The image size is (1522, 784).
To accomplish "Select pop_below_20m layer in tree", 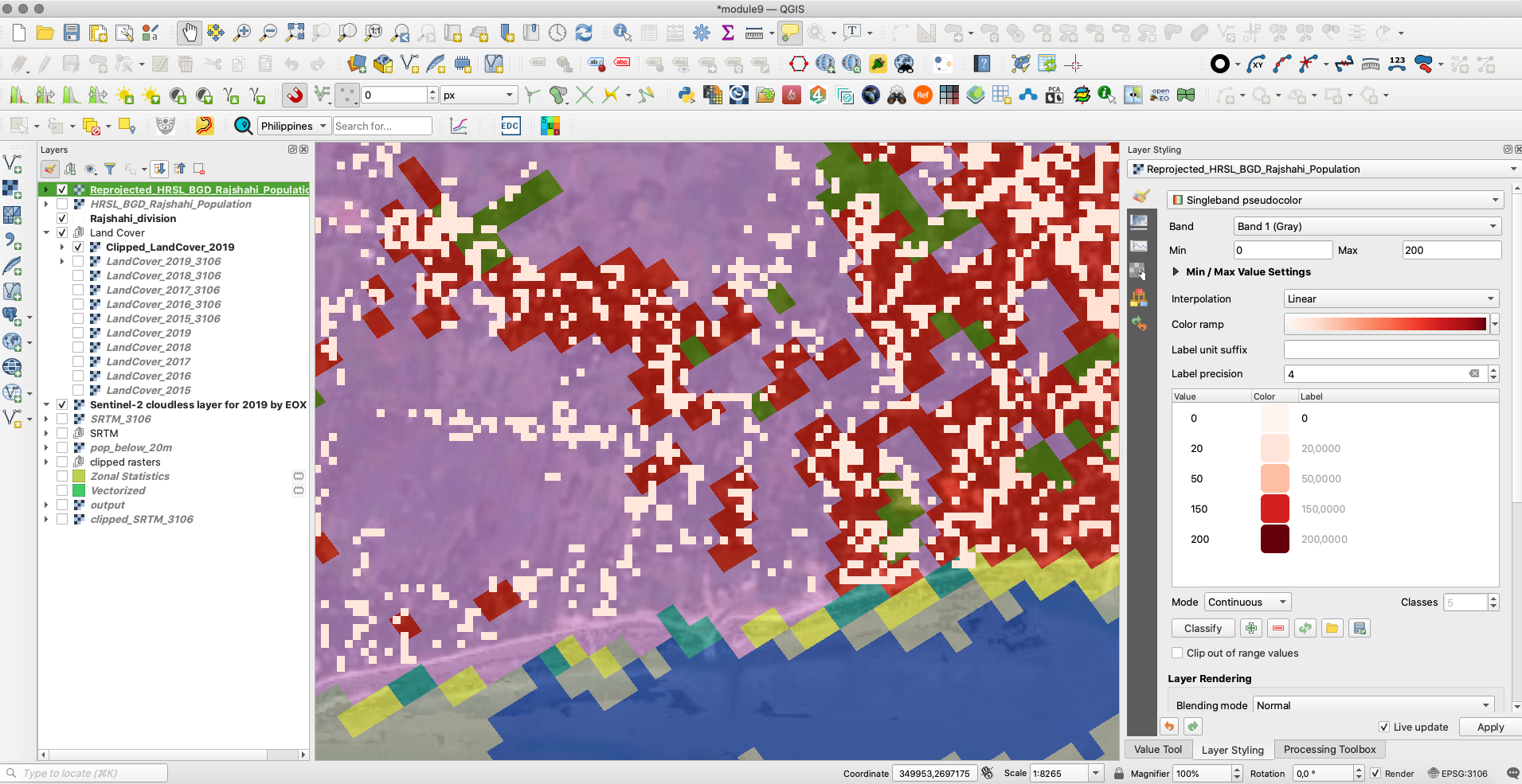I will 131,447.
